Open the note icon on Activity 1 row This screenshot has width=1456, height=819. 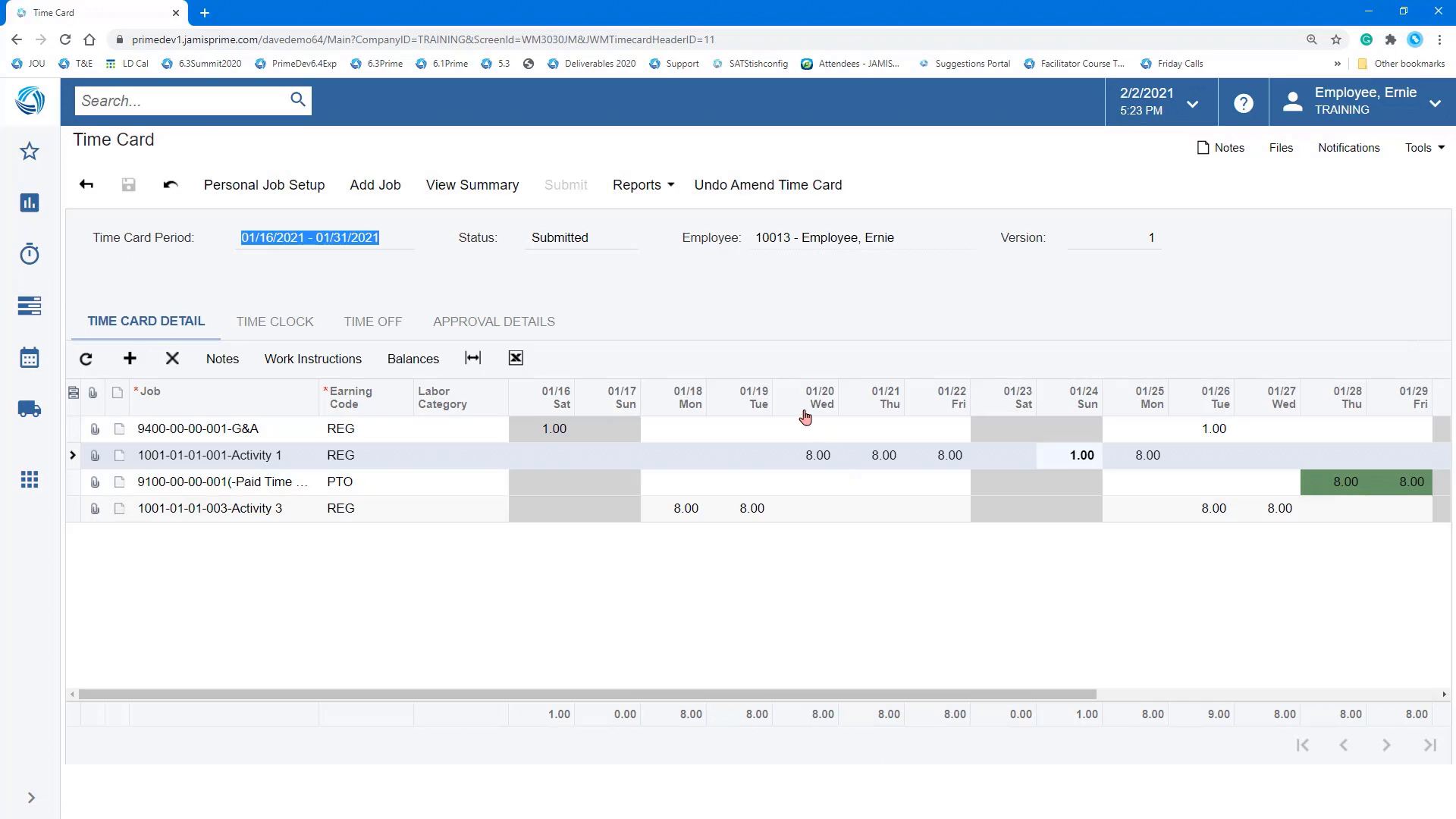(x=119, y=455)
